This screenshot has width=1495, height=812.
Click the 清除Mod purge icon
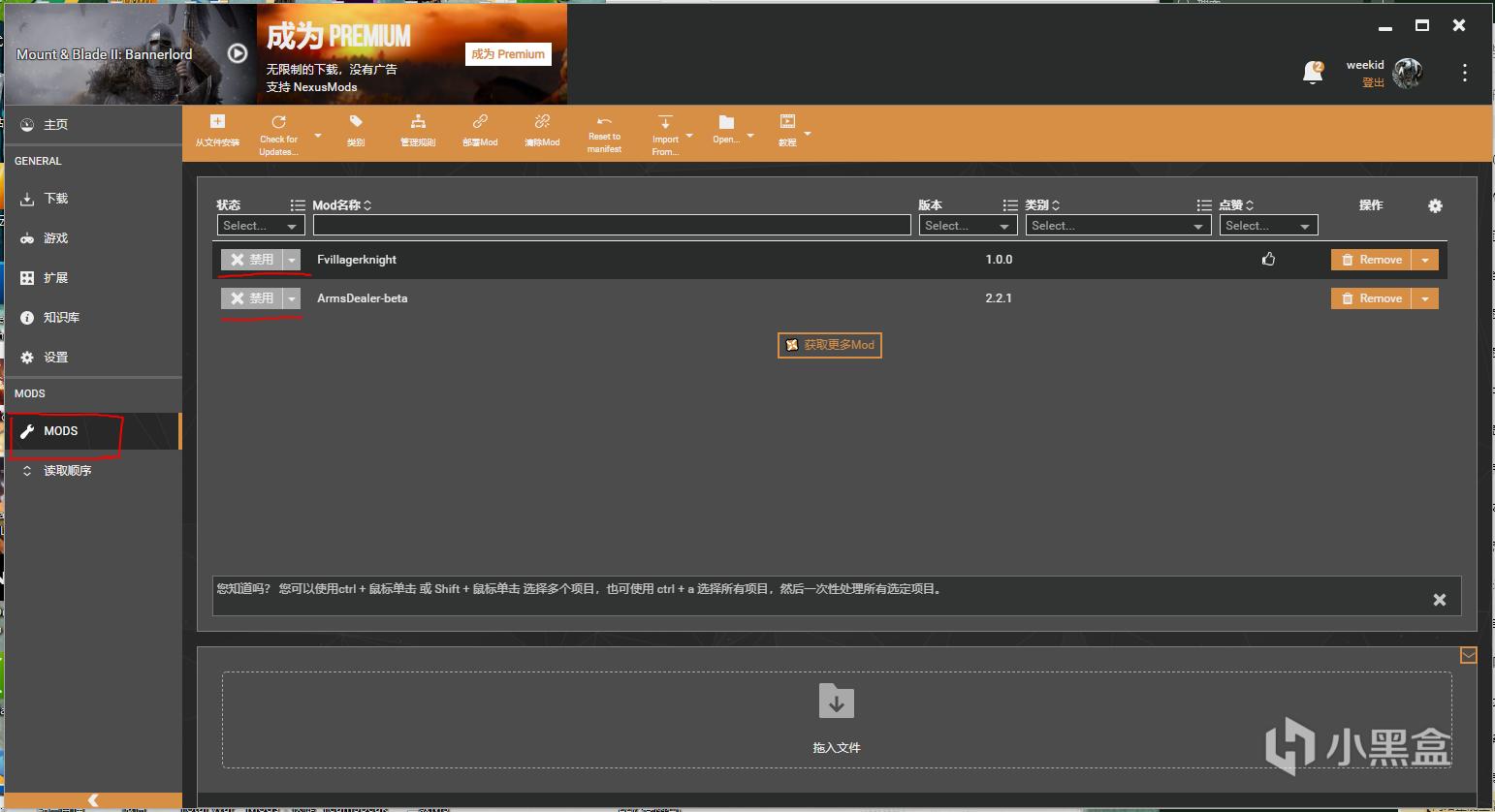(x=542, y=122)
